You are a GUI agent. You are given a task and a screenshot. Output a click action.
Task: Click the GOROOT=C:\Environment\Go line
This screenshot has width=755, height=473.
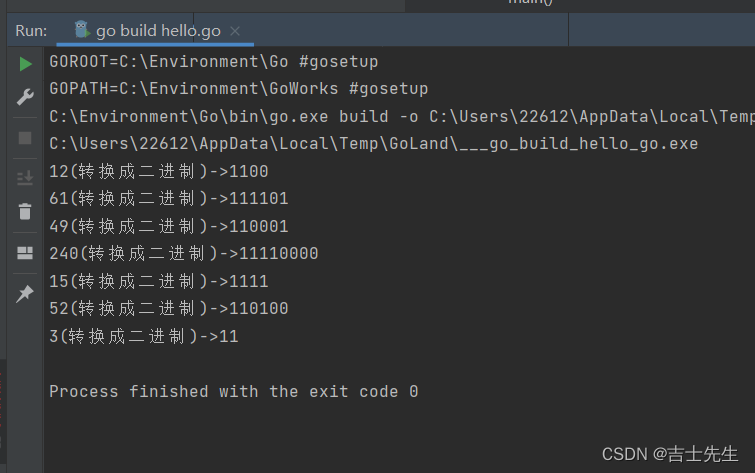[x=214, y=62]
